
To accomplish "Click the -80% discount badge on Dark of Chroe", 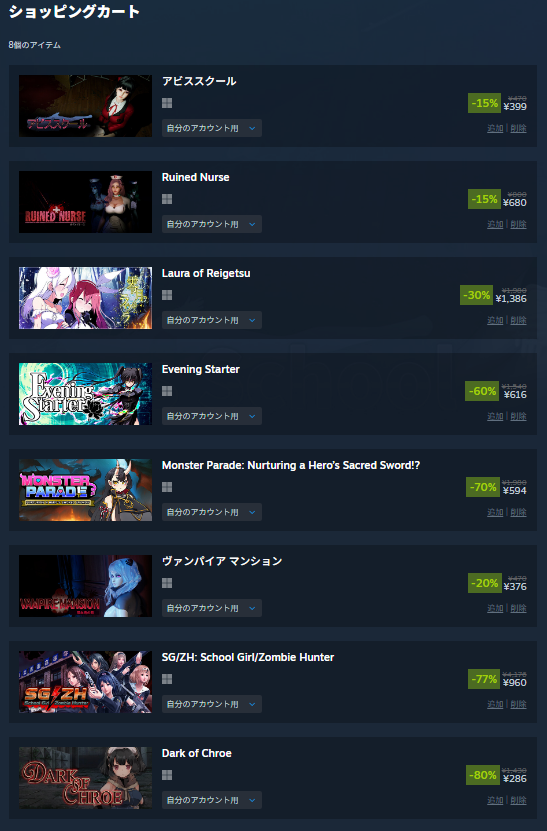I will pyautogui.click(x=483, y=775).
